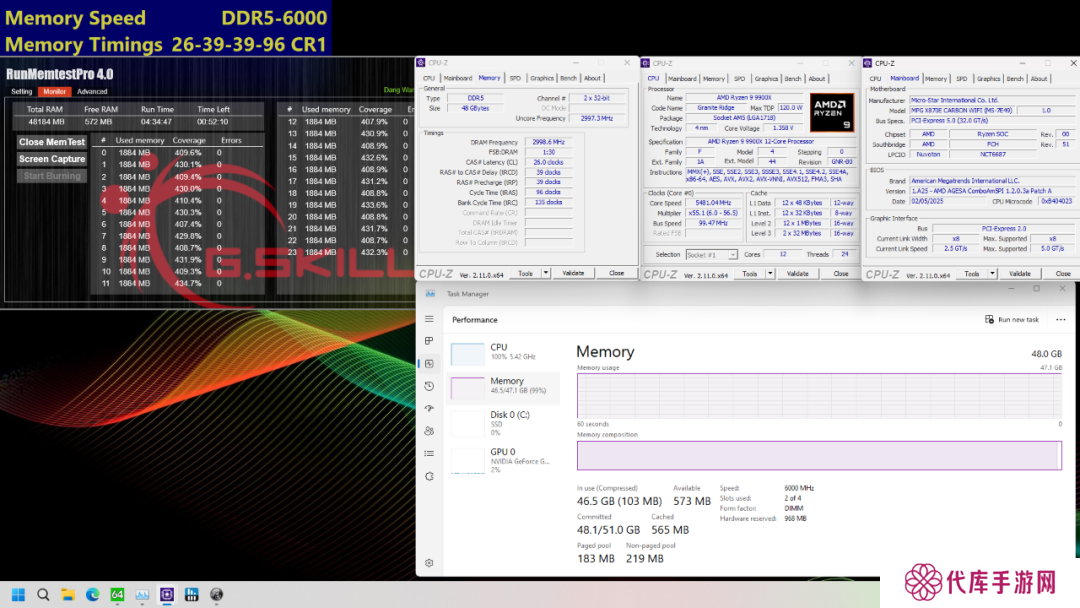Click Core Speed value 5481.04 MHz
This screenshot has width=1080, height=608.
pos(713,203)
